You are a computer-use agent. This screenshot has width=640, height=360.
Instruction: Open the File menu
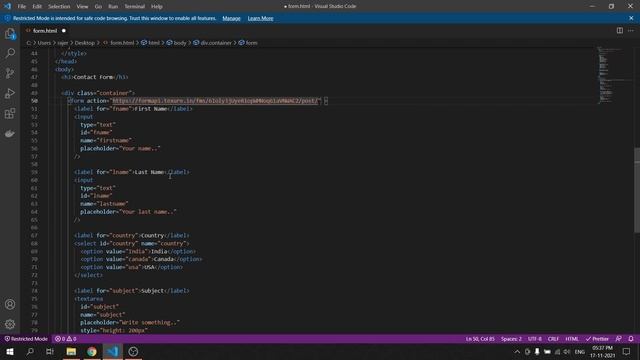click(x=22, y=7)
